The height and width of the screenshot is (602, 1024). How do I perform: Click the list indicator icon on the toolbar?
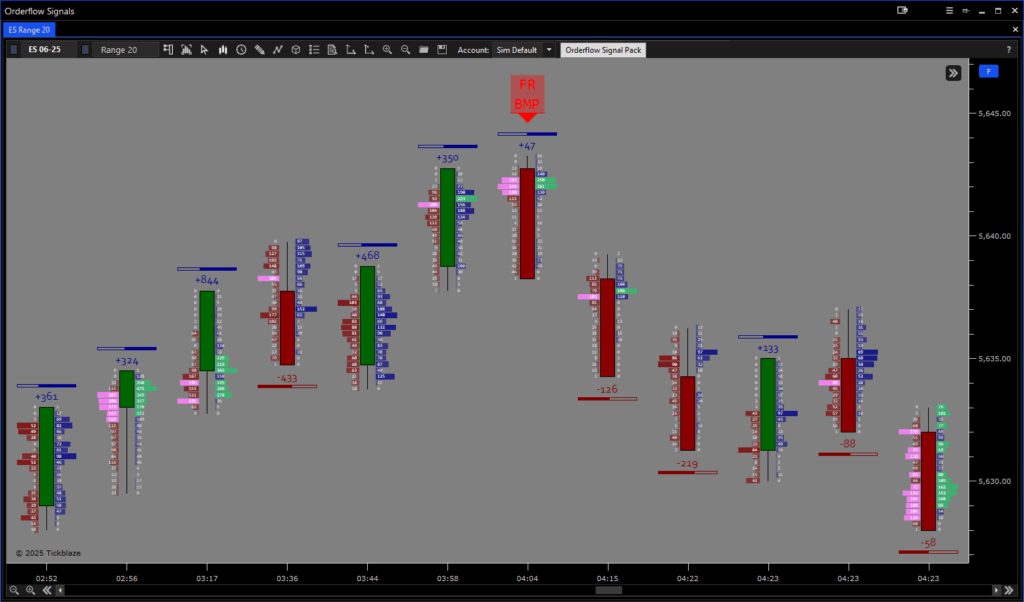(312, 49)
